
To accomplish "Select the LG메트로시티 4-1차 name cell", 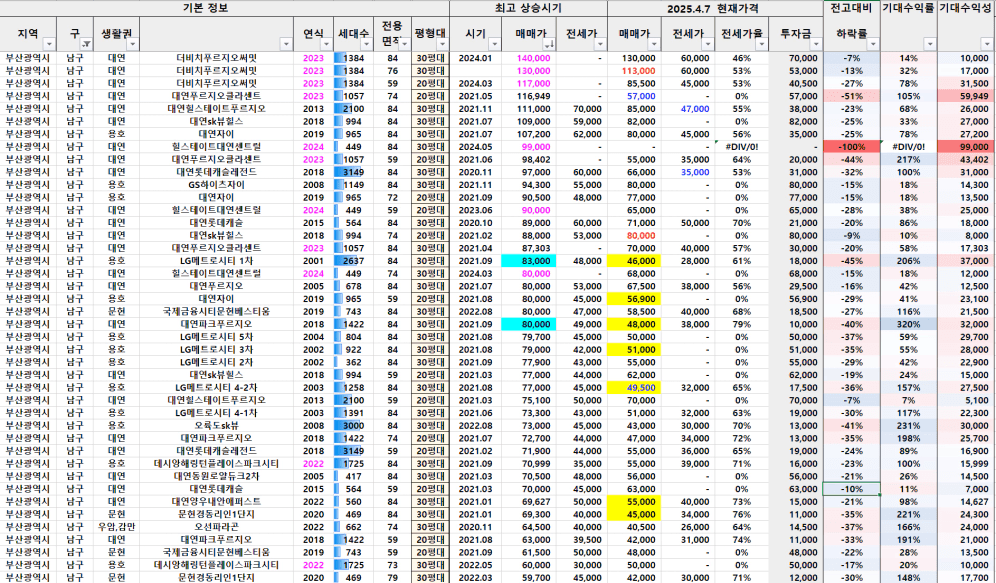I will (x=217, y=413).
